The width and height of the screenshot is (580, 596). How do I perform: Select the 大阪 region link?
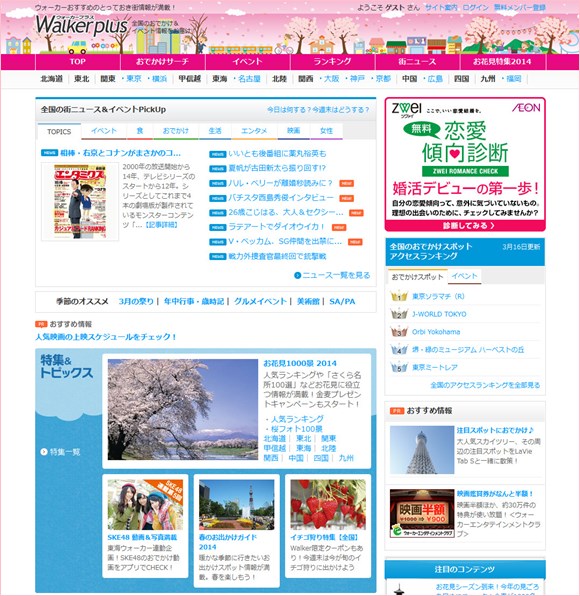pyautogui.click(x=331, y=79)
